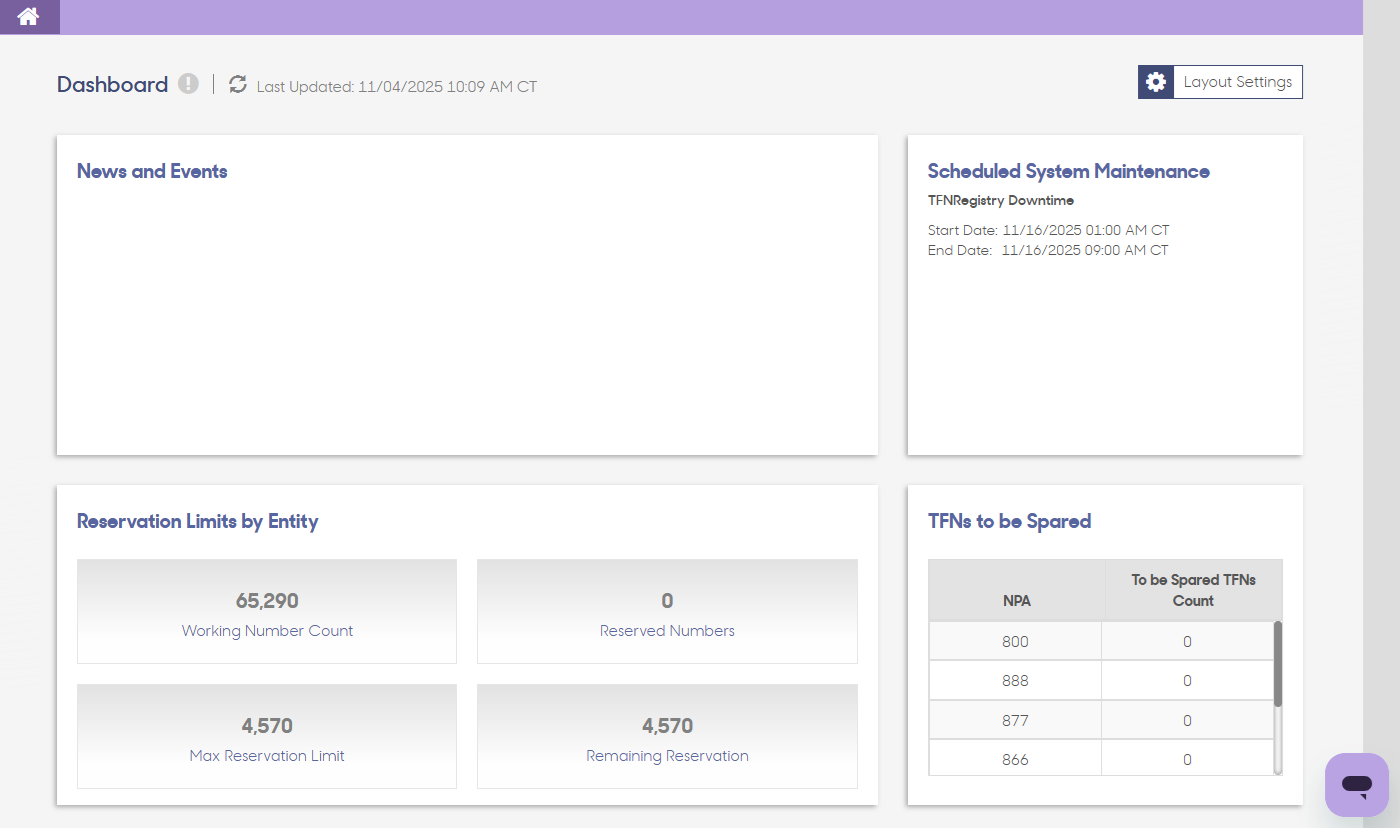Select the To be Spared TFNs Count header

coord(1193,590)
